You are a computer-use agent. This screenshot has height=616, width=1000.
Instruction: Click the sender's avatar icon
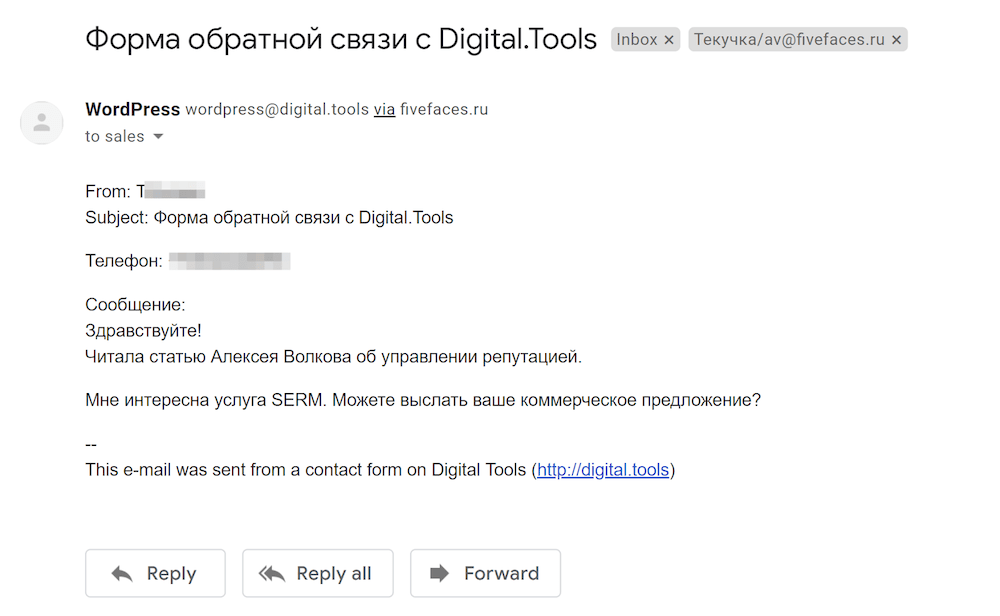(x=42, y=123)
